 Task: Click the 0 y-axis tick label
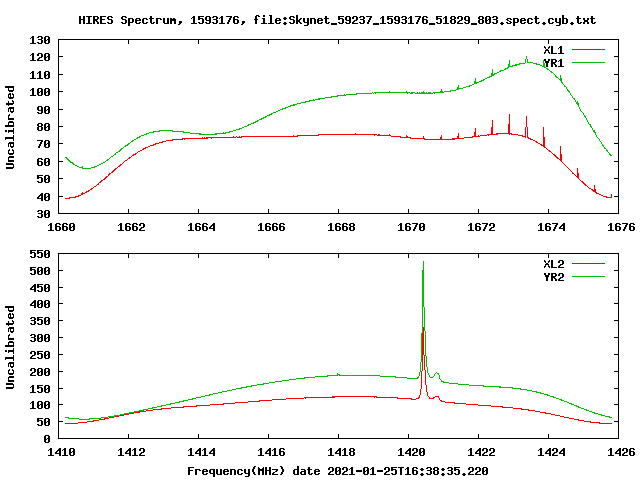coord(47,440)
